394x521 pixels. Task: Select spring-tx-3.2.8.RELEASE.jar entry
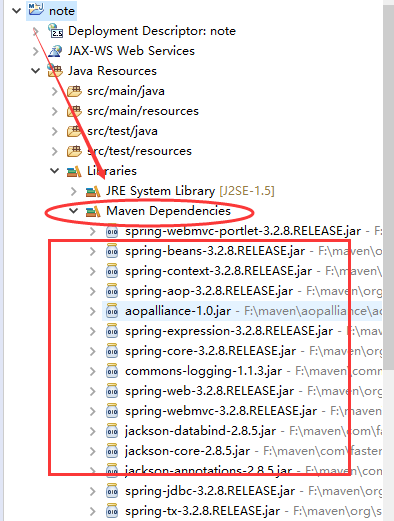203,511
